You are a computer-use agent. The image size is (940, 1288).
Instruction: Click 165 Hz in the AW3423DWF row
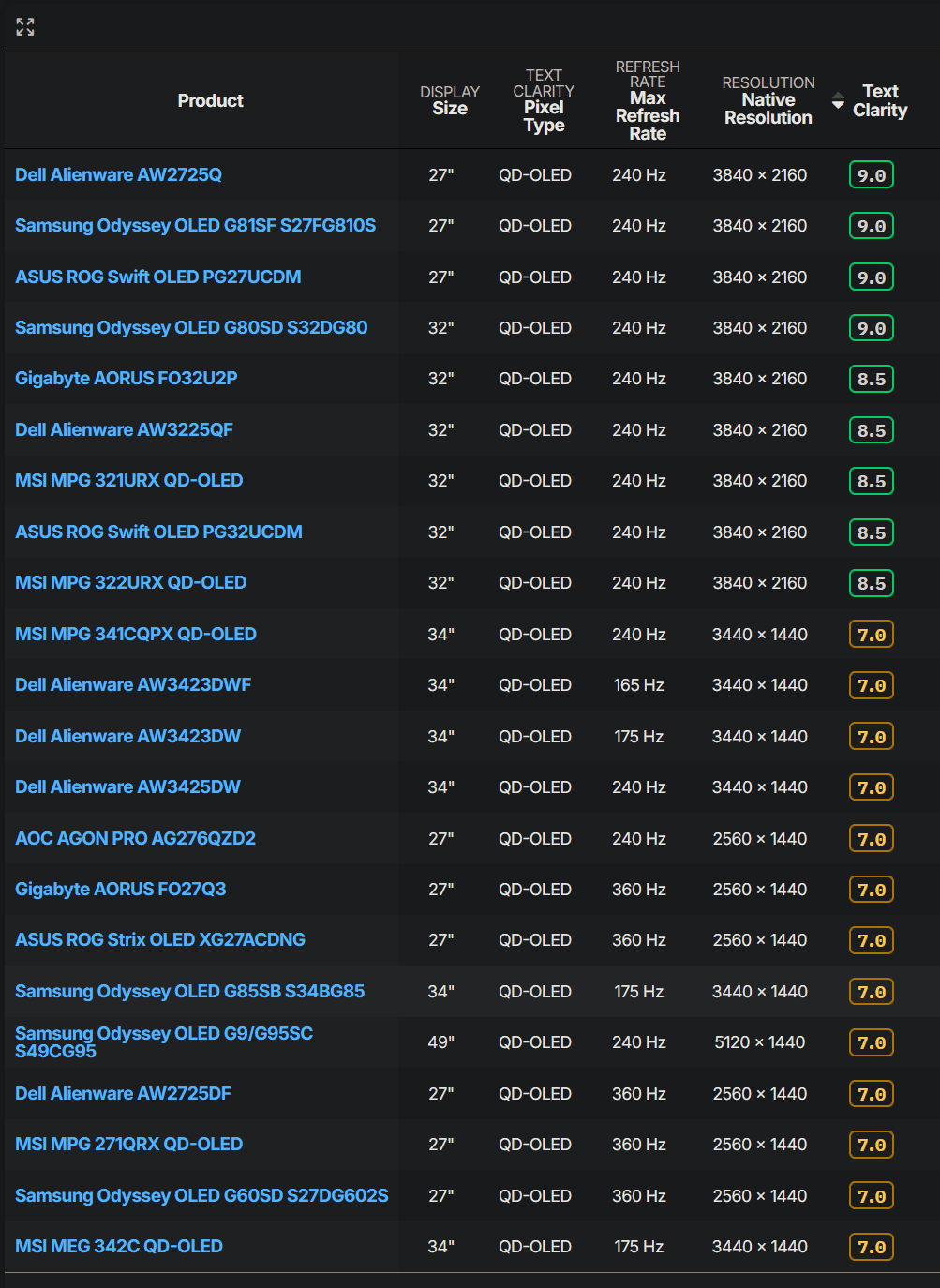coord(639,685)
